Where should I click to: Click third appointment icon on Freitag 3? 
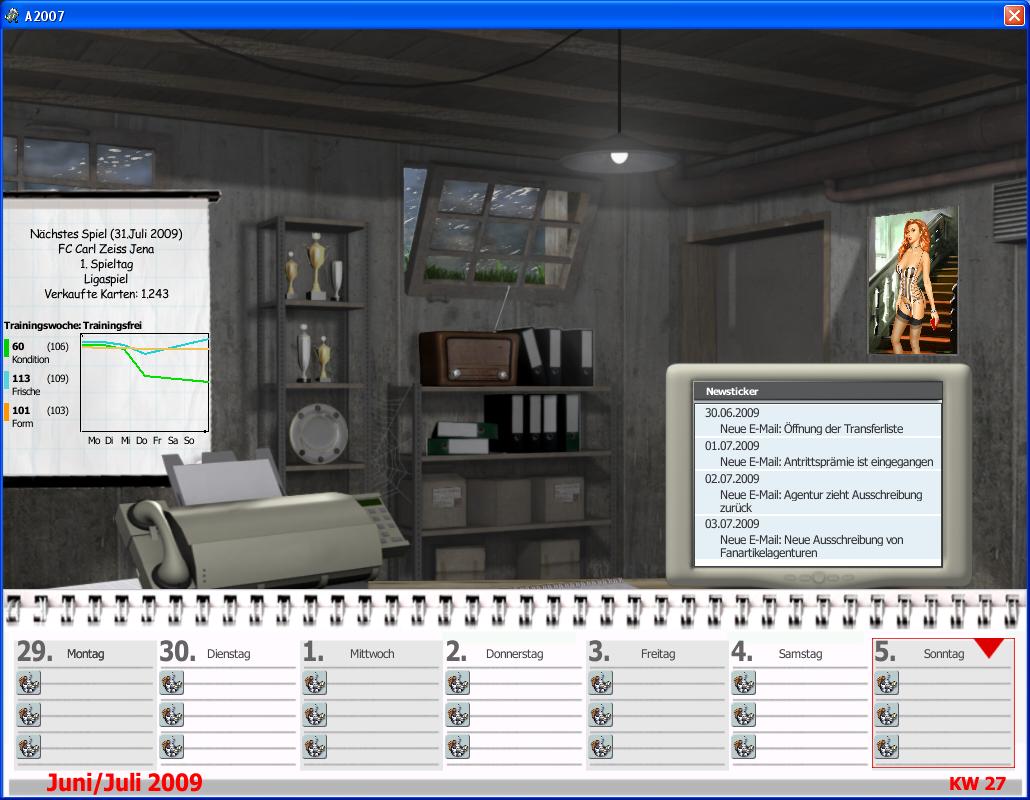coord(601,747)
